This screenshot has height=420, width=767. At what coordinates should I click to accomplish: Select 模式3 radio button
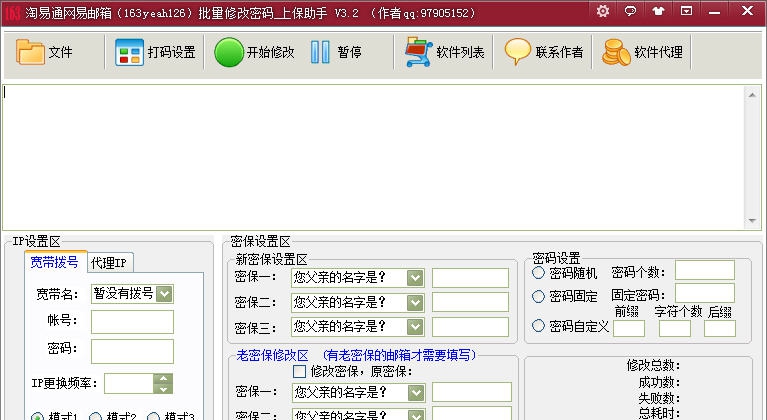(154, 417)
